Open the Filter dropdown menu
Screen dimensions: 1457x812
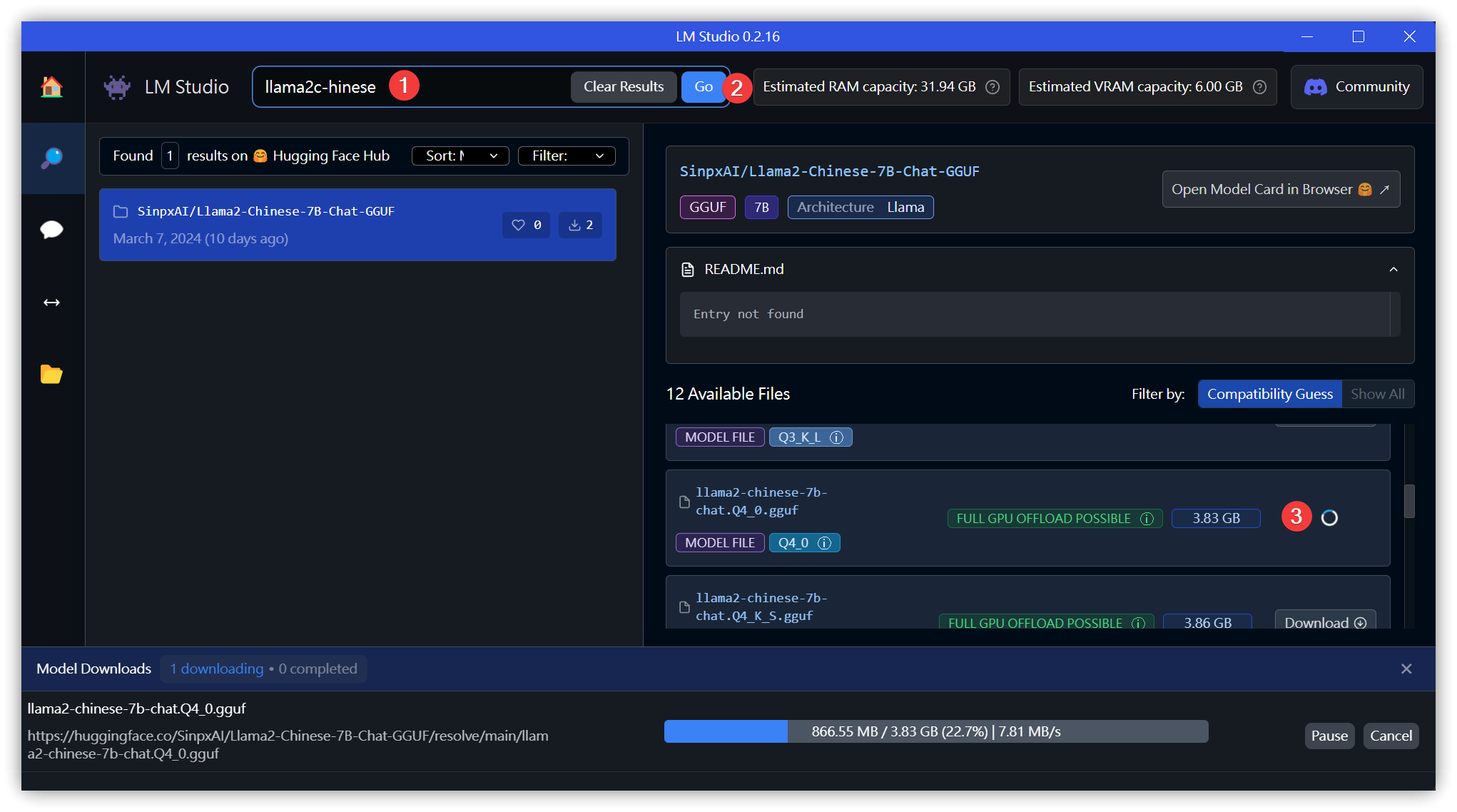pyautogui.click(x=567, y=156)
